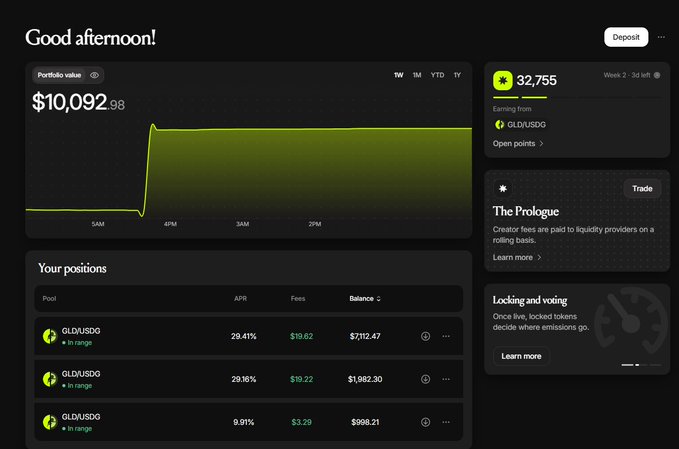This screenshot has width=679, height=449.
Task: Select the 1M chart range
Action: (417, 75)
